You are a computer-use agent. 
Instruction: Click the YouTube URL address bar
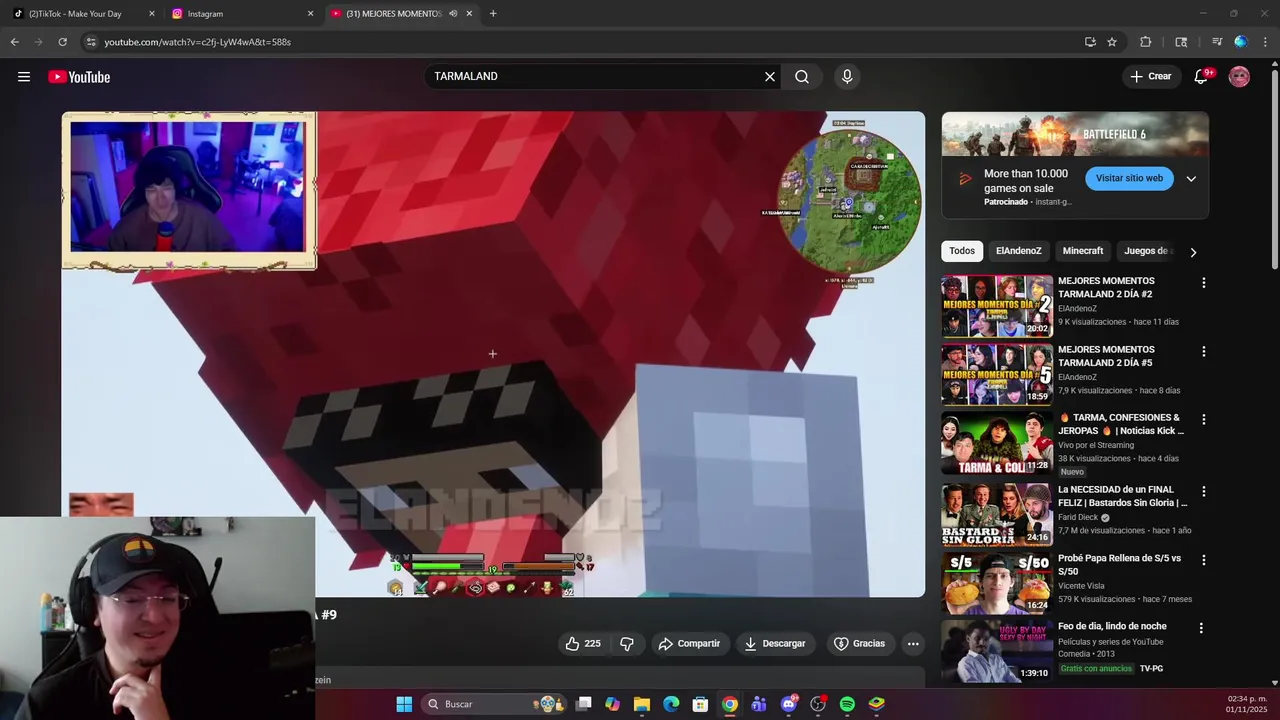pos(580,42)
